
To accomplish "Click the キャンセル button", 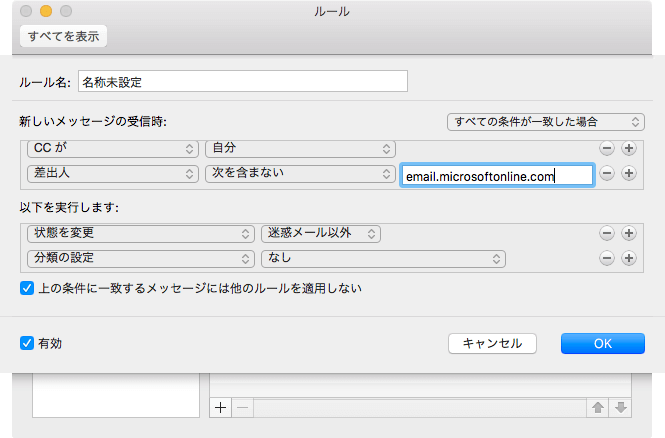I will [492, 343].
